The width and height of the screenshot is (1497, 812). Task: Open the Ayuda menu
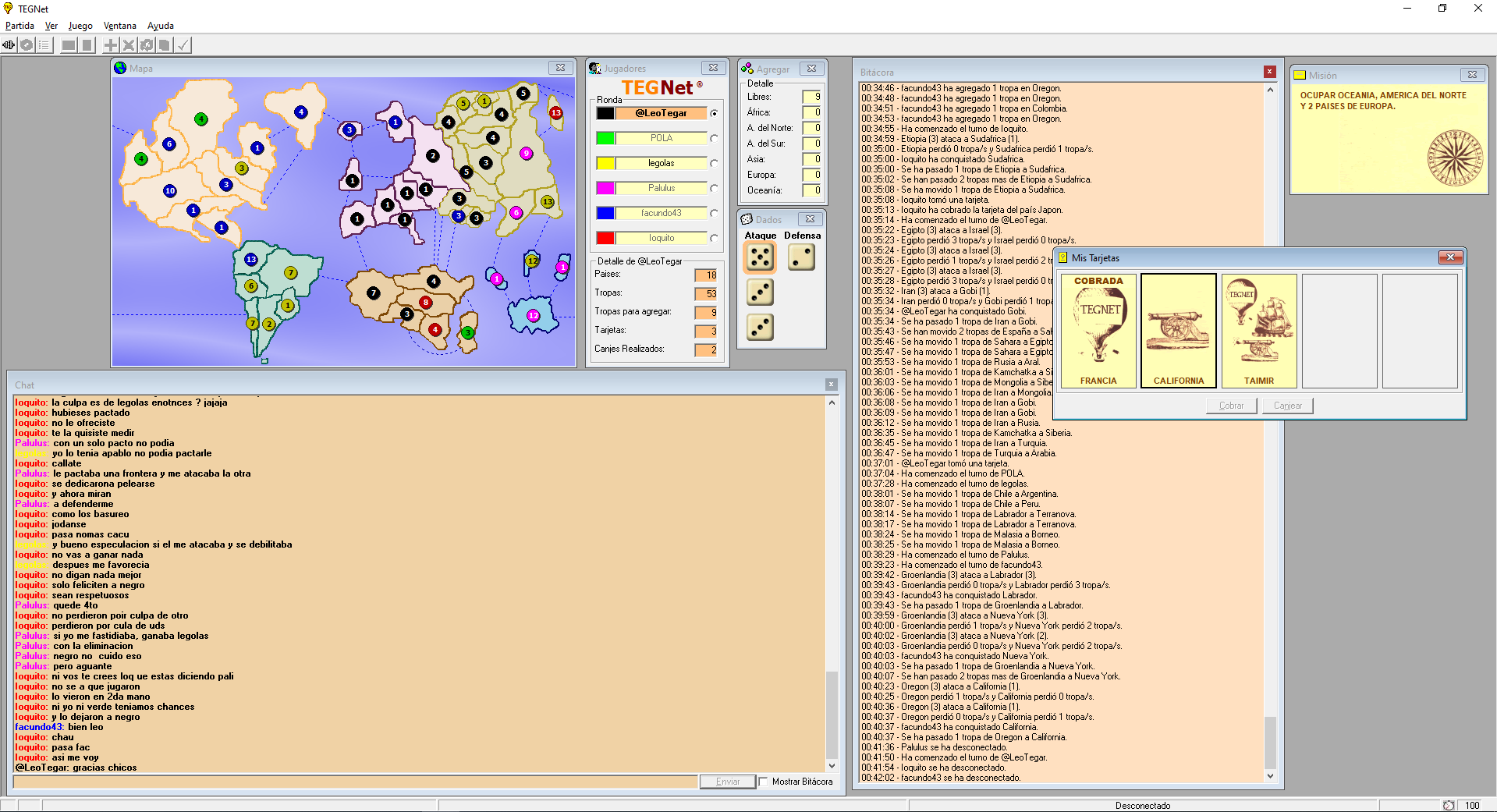click(161, 26)
